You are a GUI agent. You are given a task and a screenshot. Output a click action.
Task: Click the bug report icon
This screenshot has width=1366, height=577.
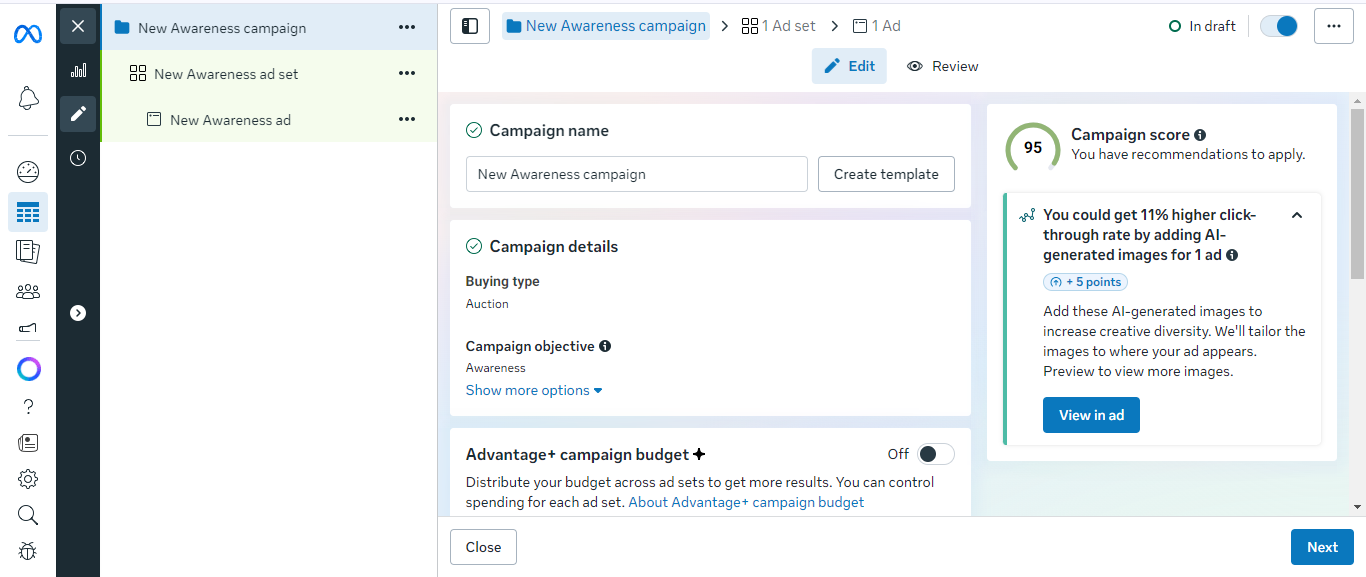[x=28, y=551]
